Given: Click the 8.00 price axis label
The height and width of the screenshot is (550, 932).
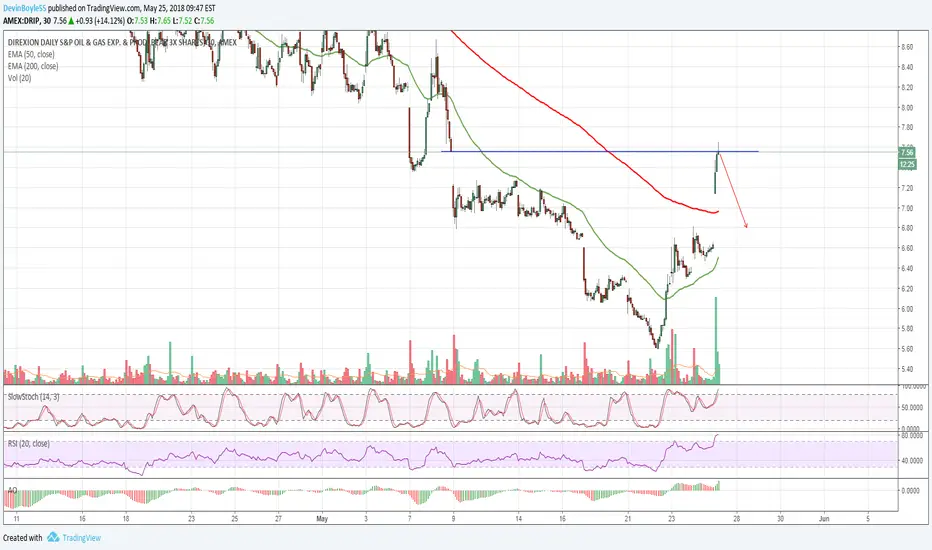Looking at the screenshot, I should (x=907, y=108).
